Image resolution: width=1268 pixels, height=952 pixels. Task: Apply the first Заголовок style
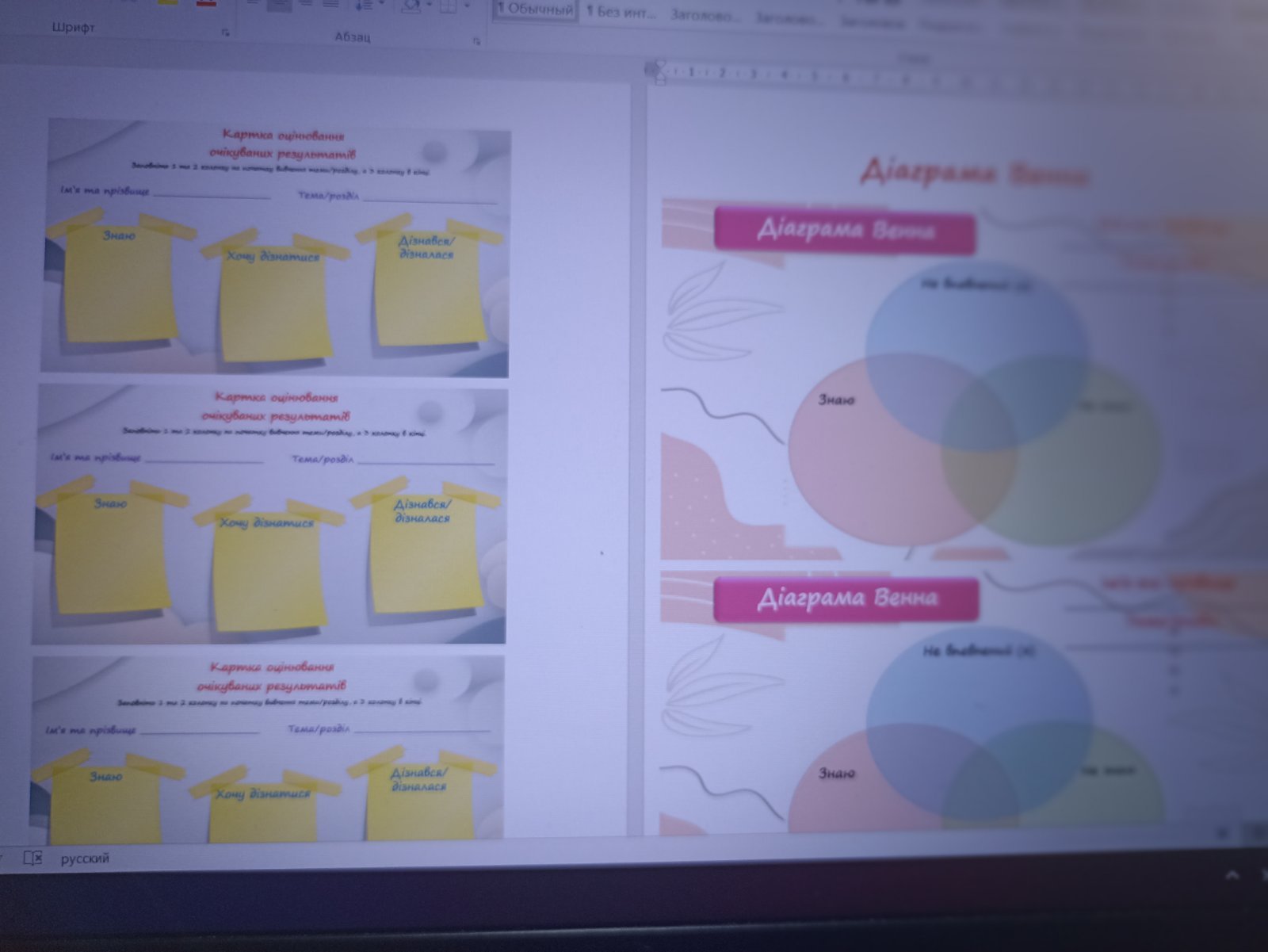coord(704,14)
